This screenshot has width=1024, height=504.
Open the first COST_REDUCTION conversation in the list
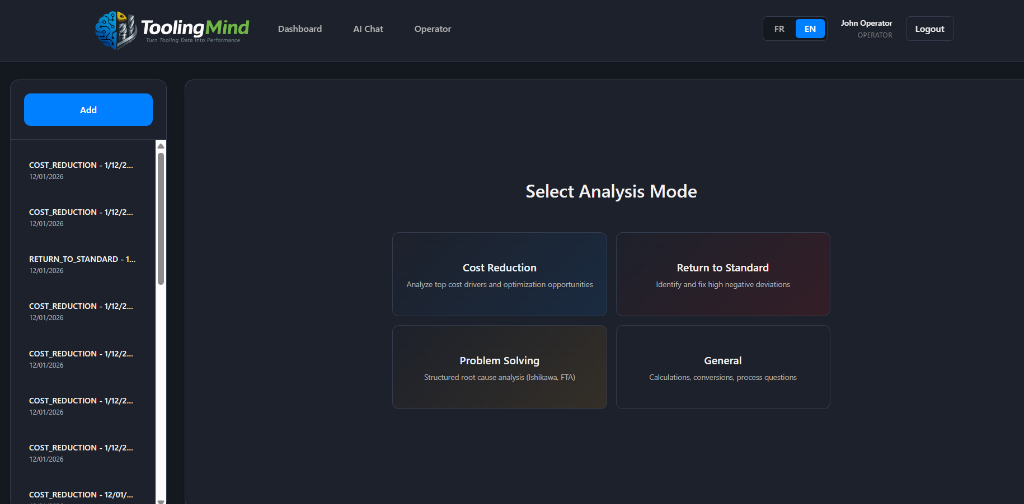click(x=81, y=169)
